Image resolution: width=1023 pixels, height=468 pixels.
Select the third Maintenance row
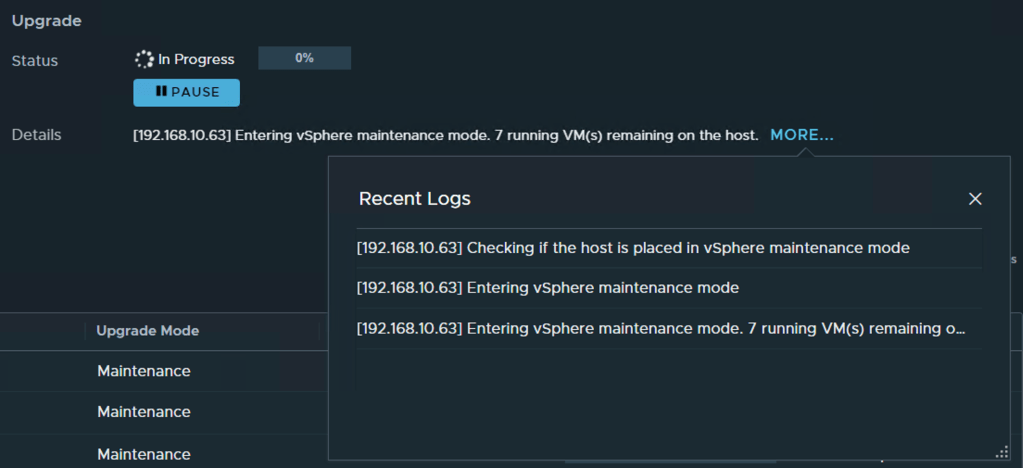[144, 454]
